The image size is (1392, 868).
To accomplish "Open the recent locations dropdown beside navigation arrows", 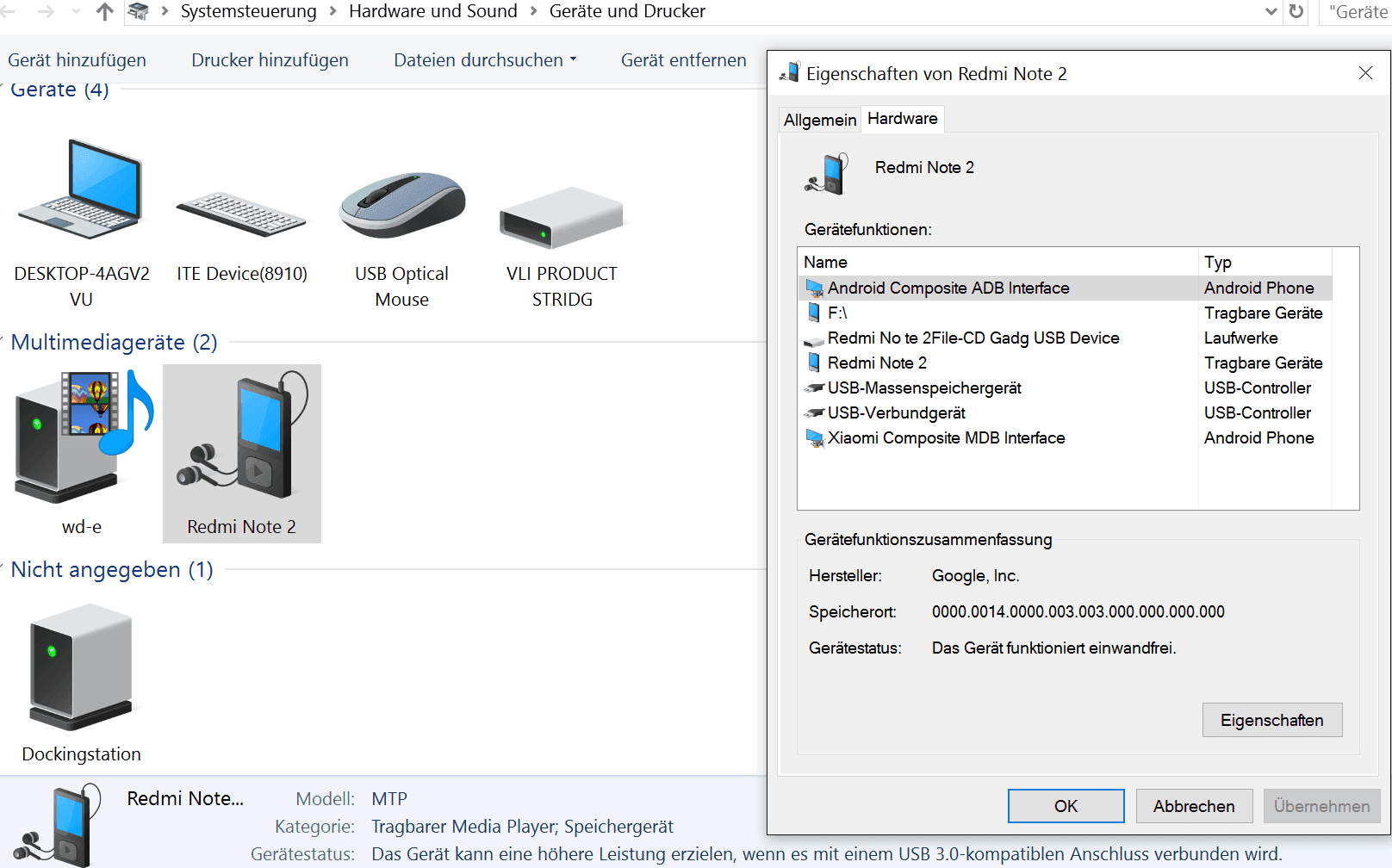I will (76, 11).
